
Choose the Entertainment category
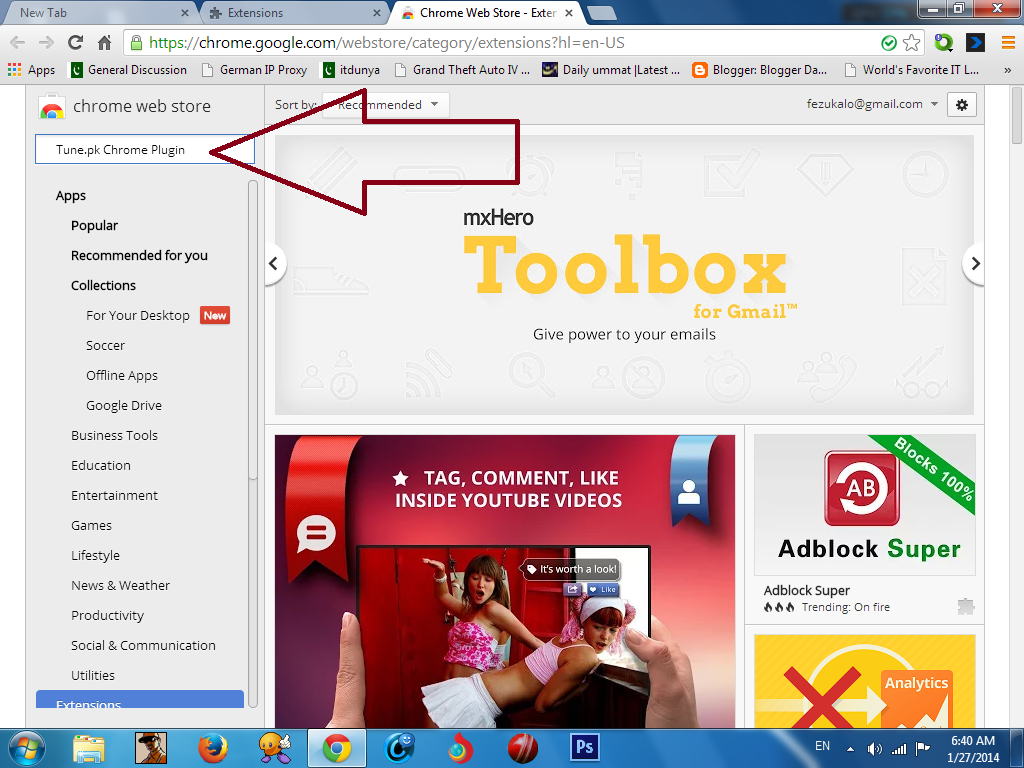tap(114, 496)
